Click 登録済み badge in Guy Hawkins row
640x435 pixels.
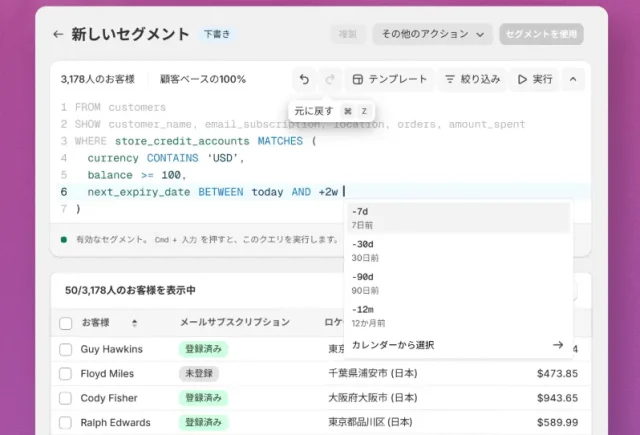pos(203,349)
